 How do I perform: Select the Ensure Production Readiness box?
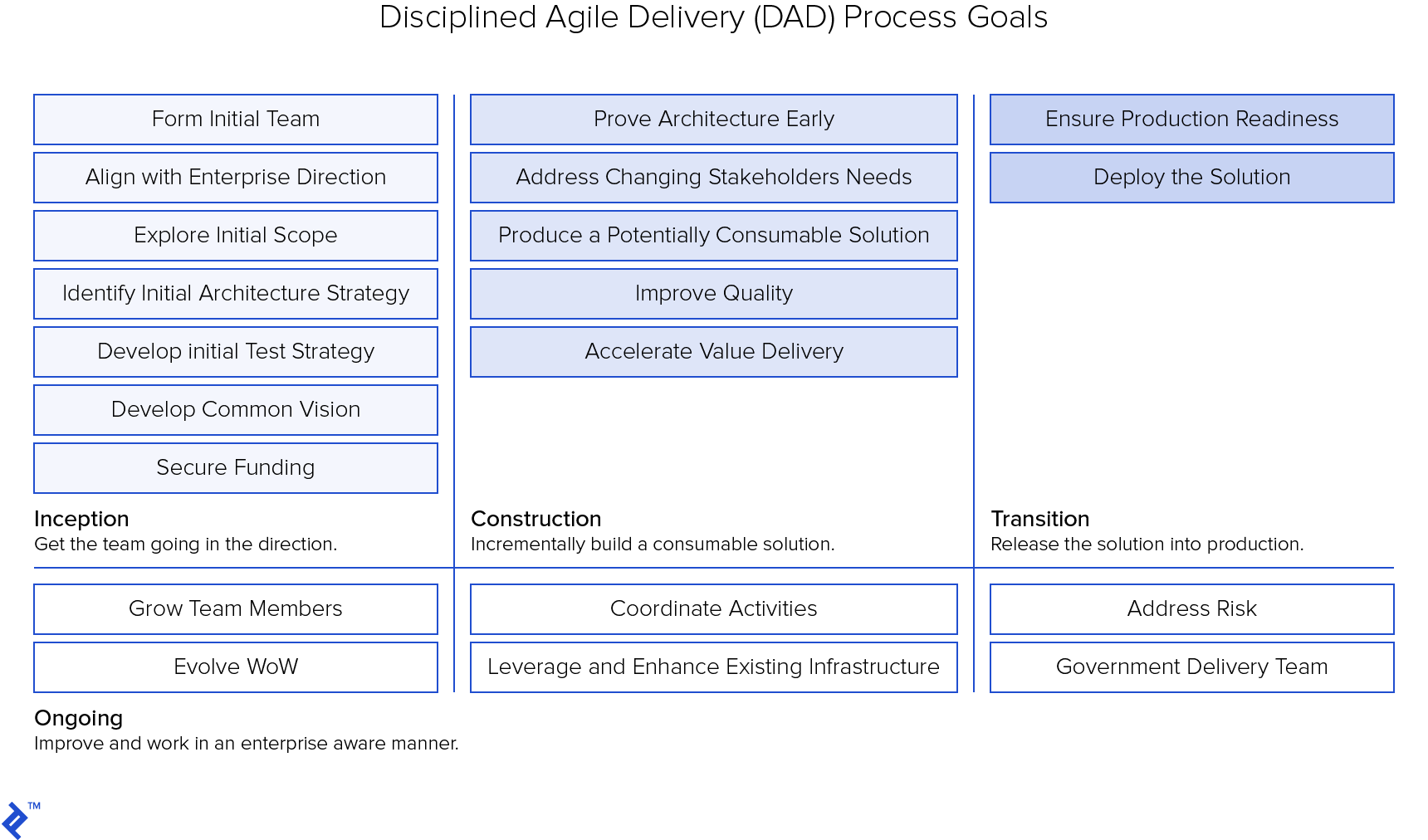pos(1192,120)
